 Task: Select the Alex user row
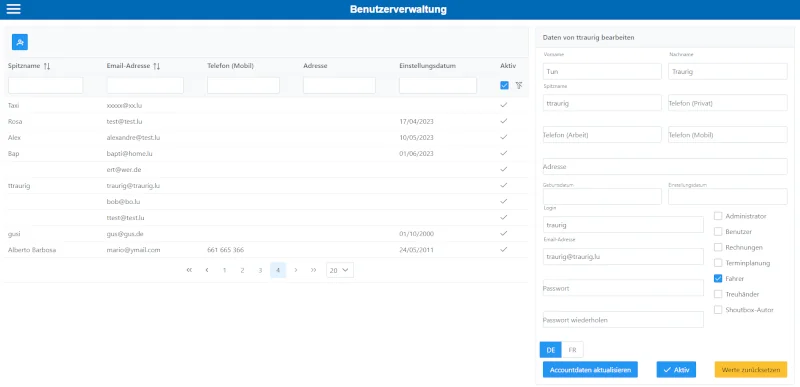click(266, 137)
